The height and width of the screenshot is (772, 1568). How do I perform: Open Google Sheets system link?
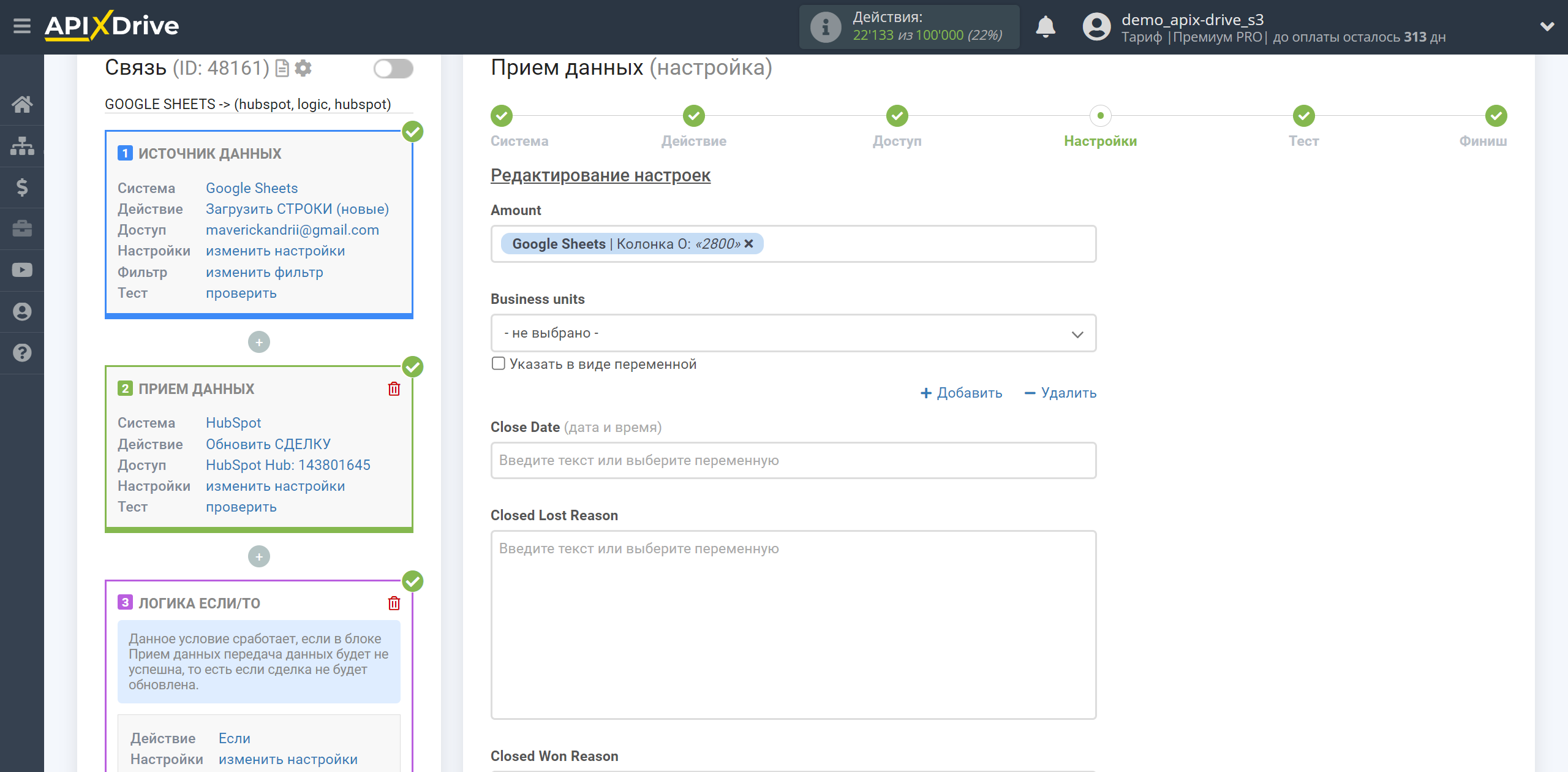tap(252, 188)
